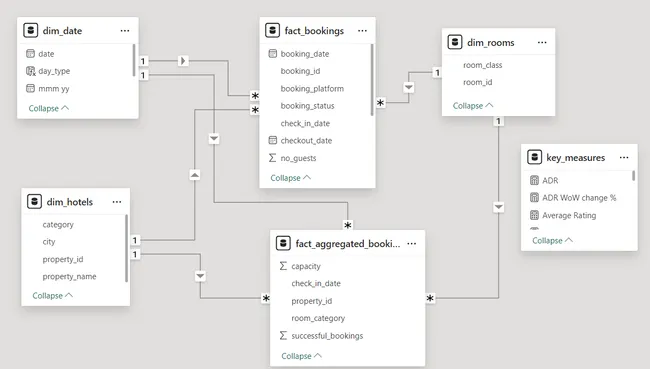Click sigma icon next to capacity
The height and width of the screenshot is (369, 650).
(283, 266)
